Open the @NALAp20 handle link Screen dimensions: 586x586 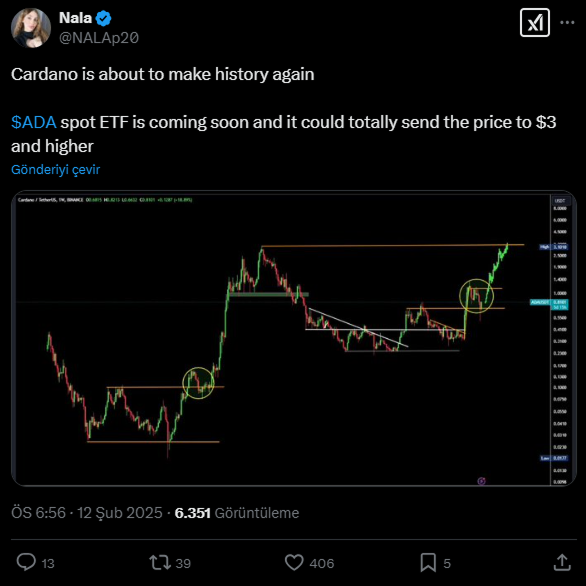[x=99, y=38]
